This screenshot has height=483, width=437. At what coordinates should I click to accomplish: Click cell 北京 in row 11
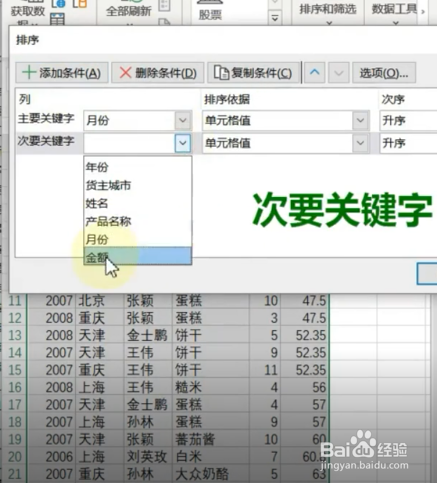[100, 301]
